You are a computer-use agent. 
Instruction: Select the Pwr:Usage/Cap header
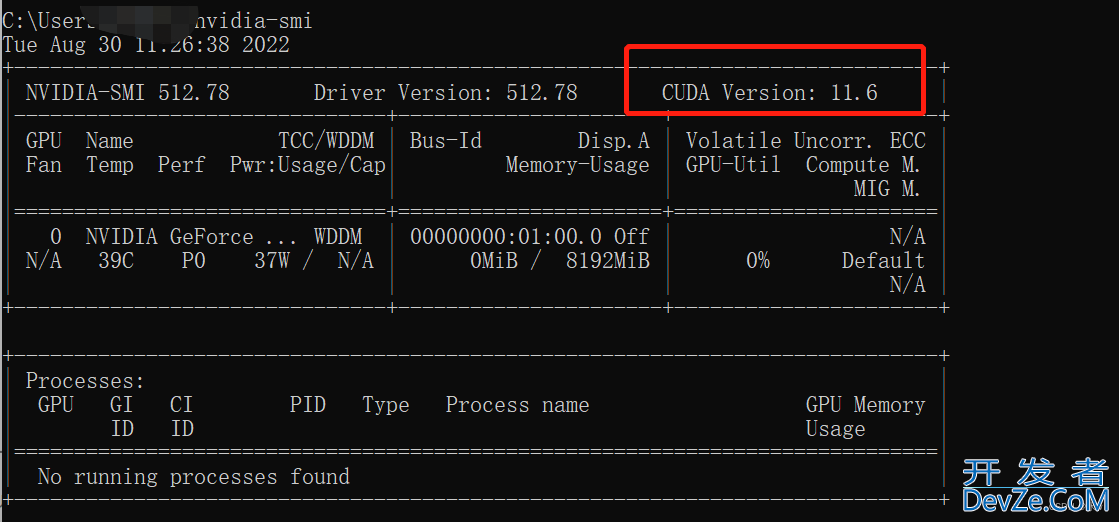(x=308, y=165)
